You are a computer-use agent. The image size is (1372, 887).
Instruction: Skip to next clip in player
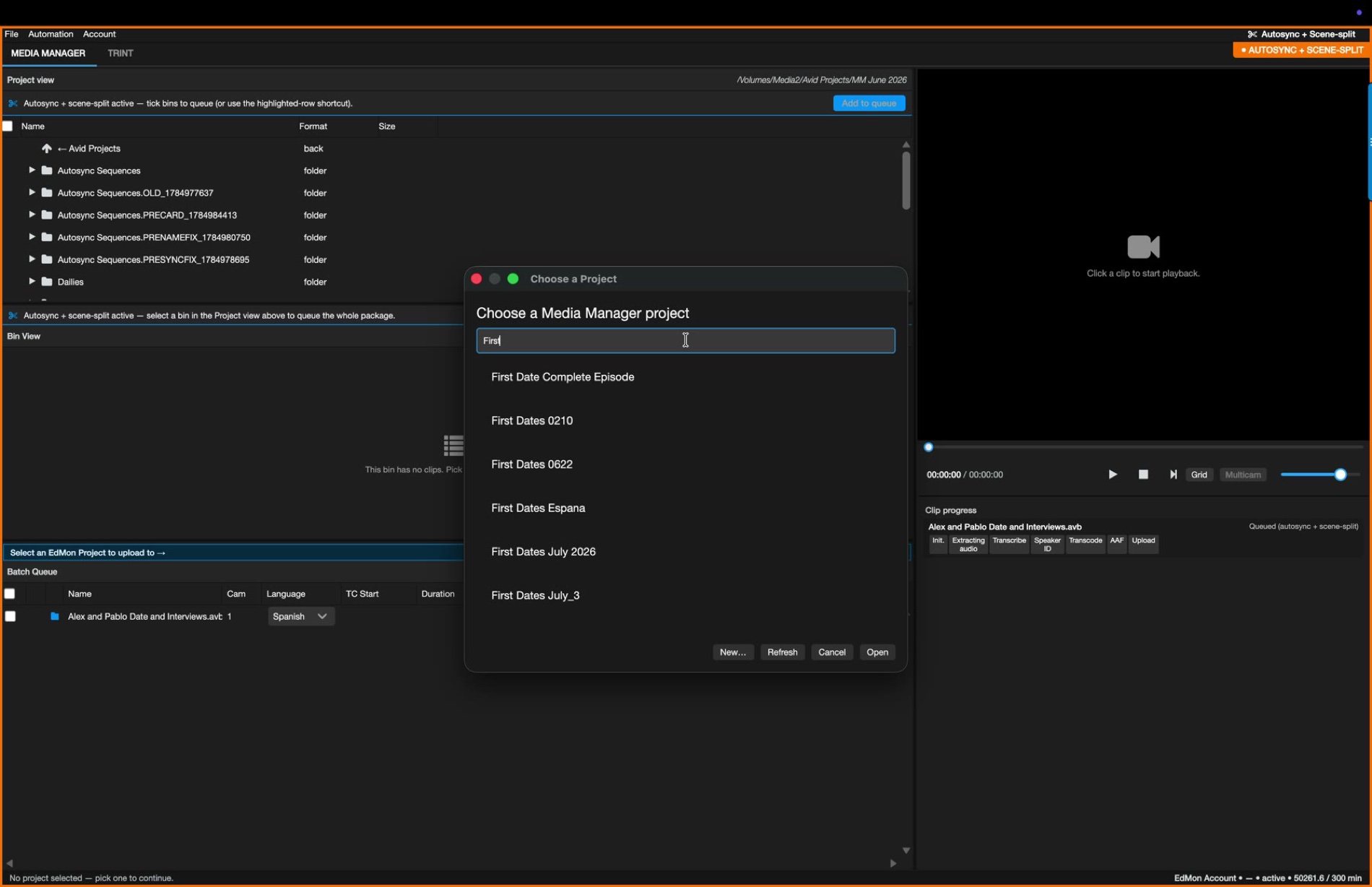[x=1173, y=475]
